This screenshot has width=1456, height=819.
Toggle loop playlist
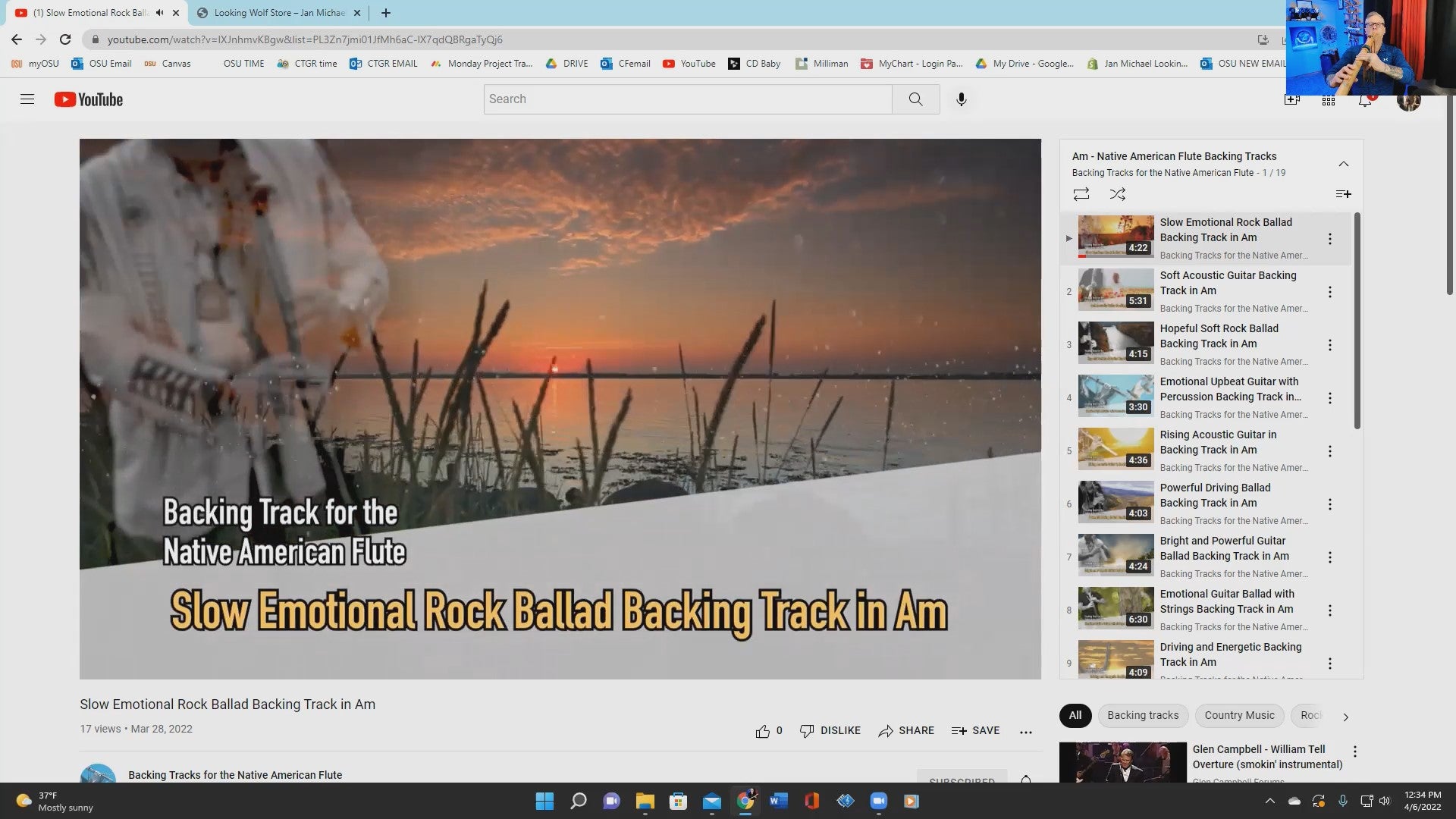[1081, 194]
